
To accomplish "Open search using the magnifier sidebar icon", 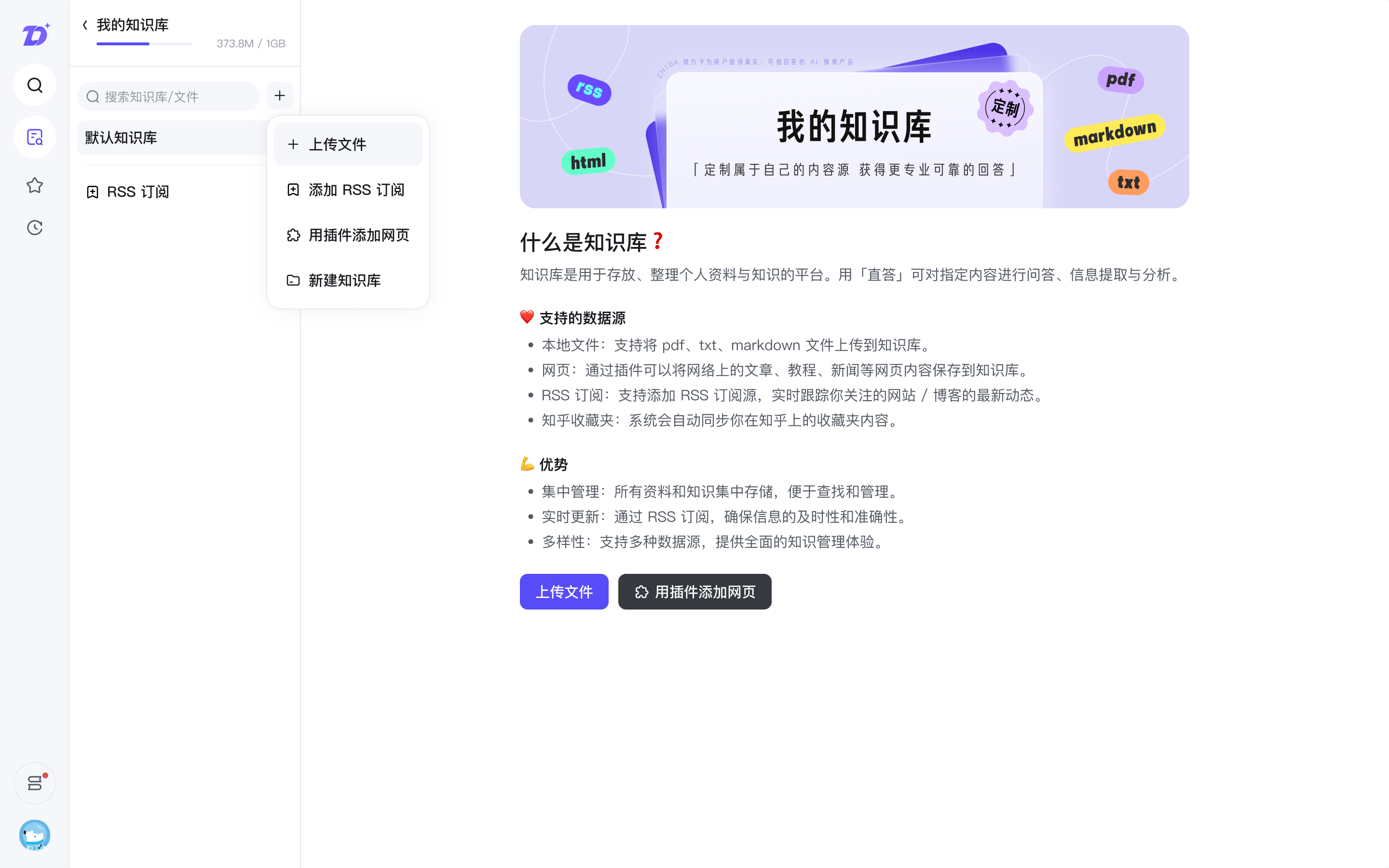I will point(34,84).
